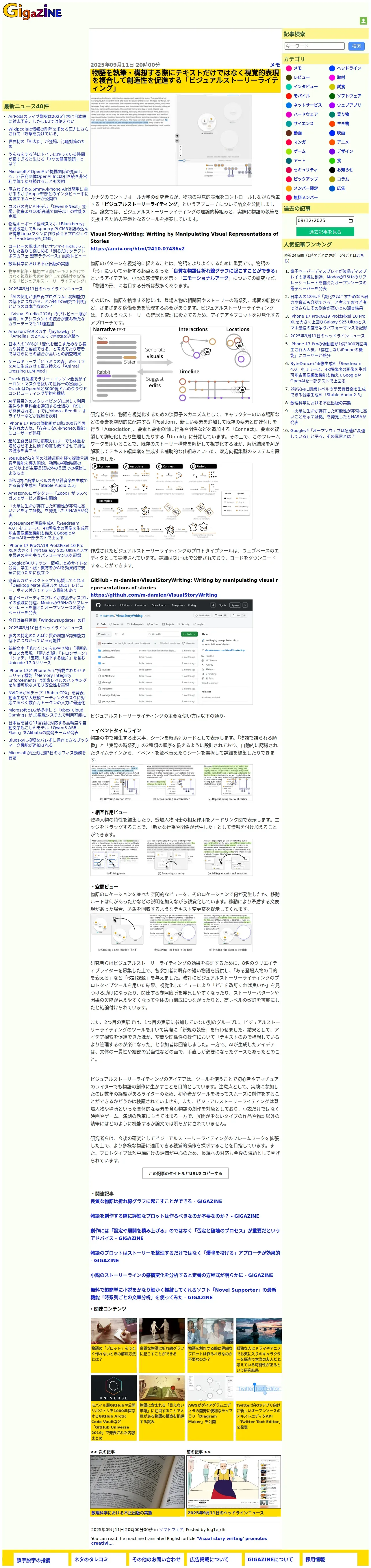Click the 過去記事を見る green button
This screenshot has width=371, height=1568.
(x=325, y=232)
